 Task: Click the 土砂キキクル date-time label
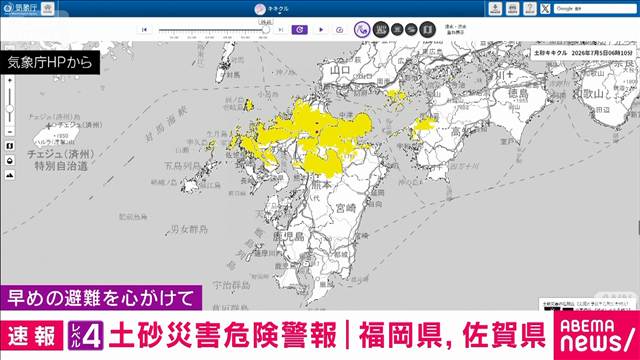tap(583, 53)
